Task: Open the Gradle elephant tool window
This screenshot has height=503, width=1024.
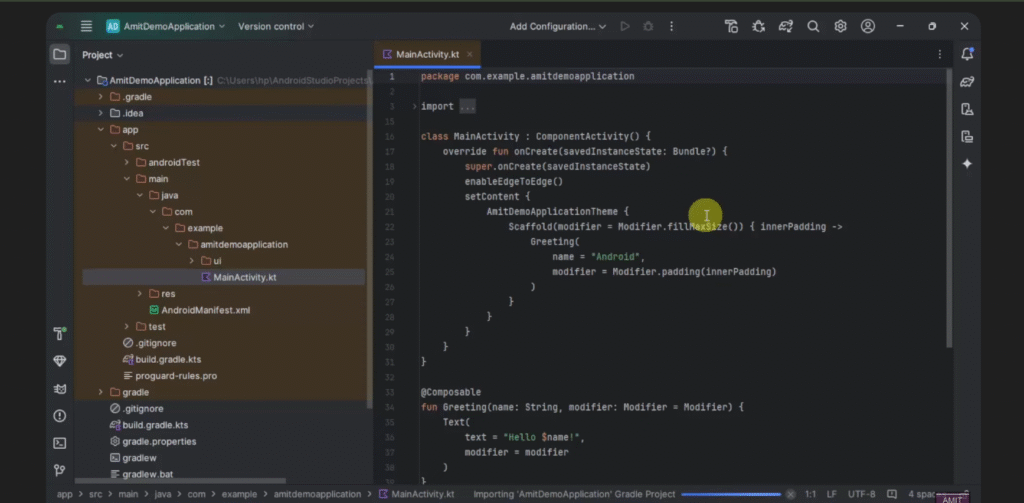Action: (x=967, y=82)
